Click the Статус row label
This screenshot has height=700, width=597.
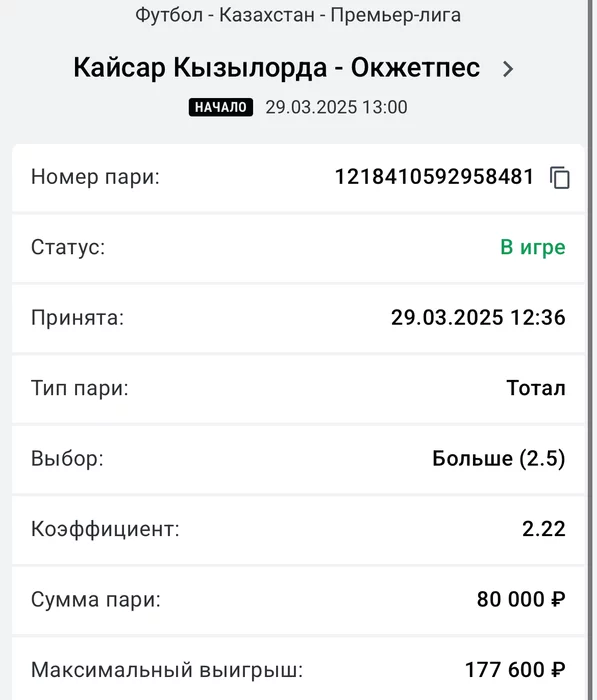(x=68, y=247)
